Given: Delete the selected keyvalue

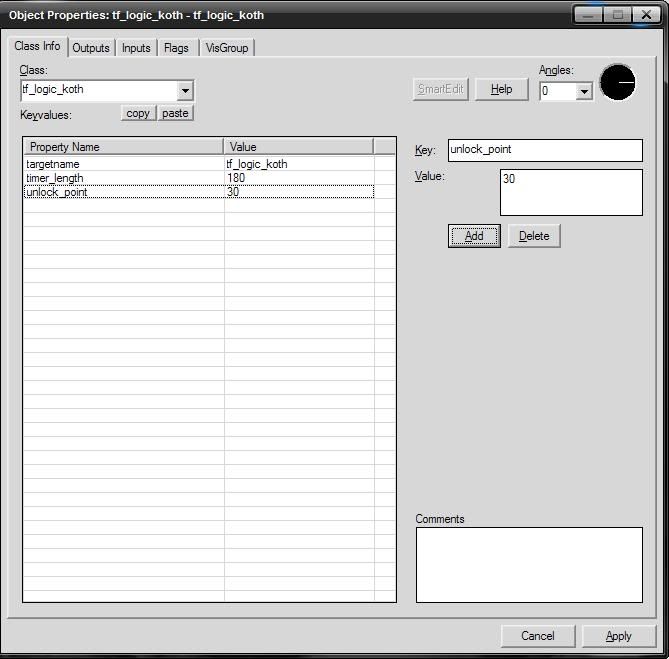Looking at the screenshot, I should (534, 236).
